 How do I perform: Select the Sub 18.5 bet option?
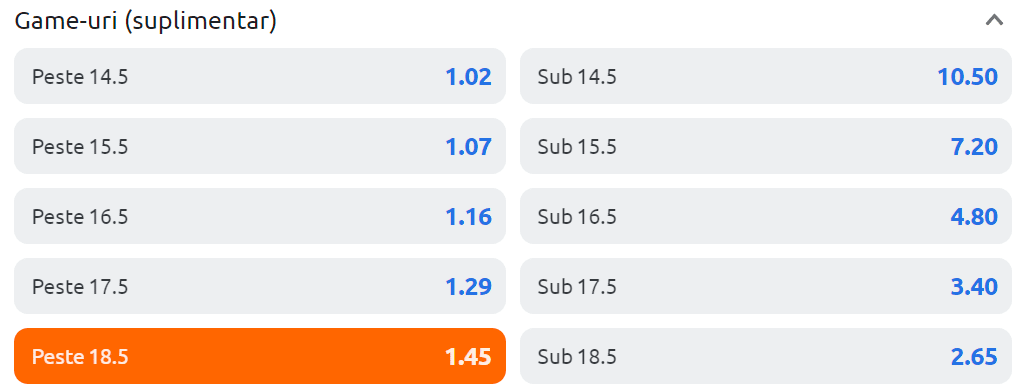click(766, 356)
